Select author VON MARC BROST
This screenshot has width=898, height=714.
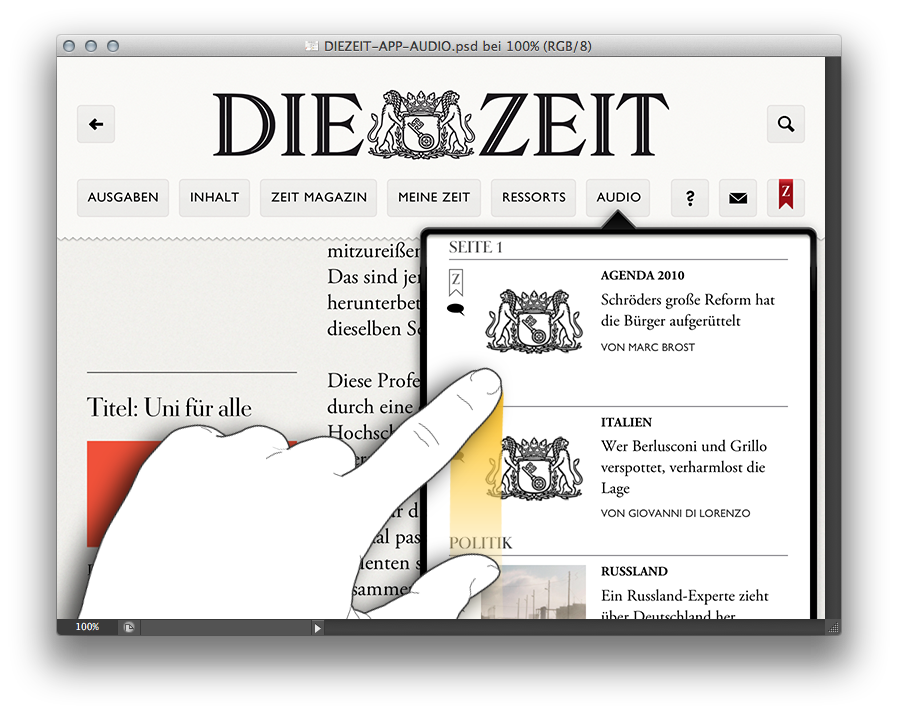click(x=647, y=347)
